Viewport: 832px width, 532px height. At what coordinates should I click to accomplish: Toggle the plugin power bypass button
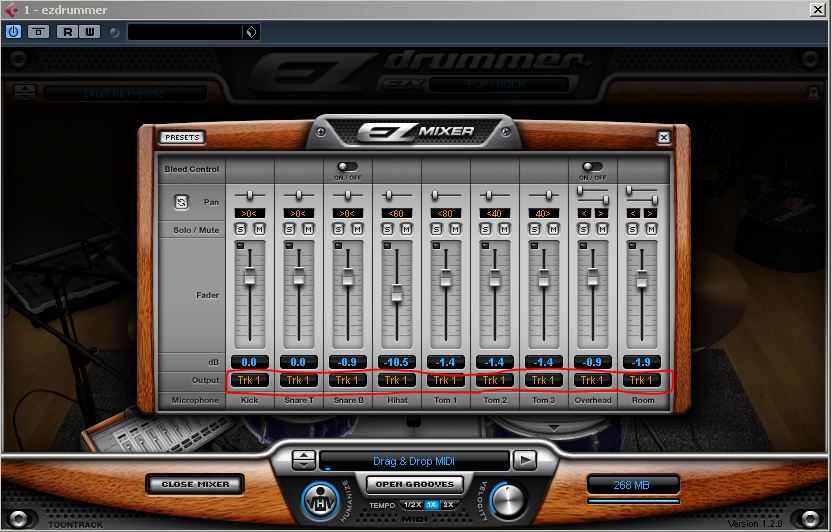tap(13, 32)
